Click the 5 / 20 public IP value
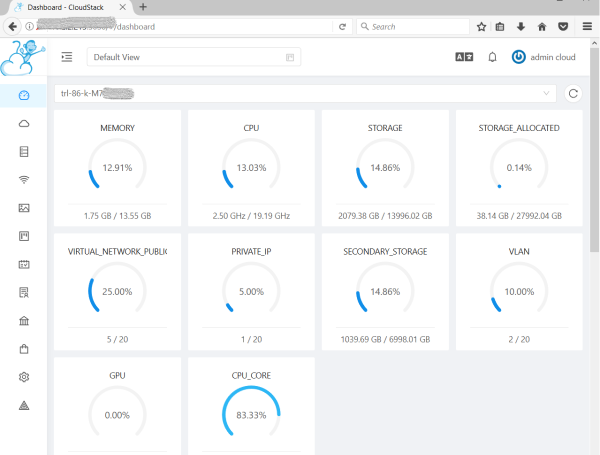The height and width of the screenshot is (455, 600). (x=117, y=339)
